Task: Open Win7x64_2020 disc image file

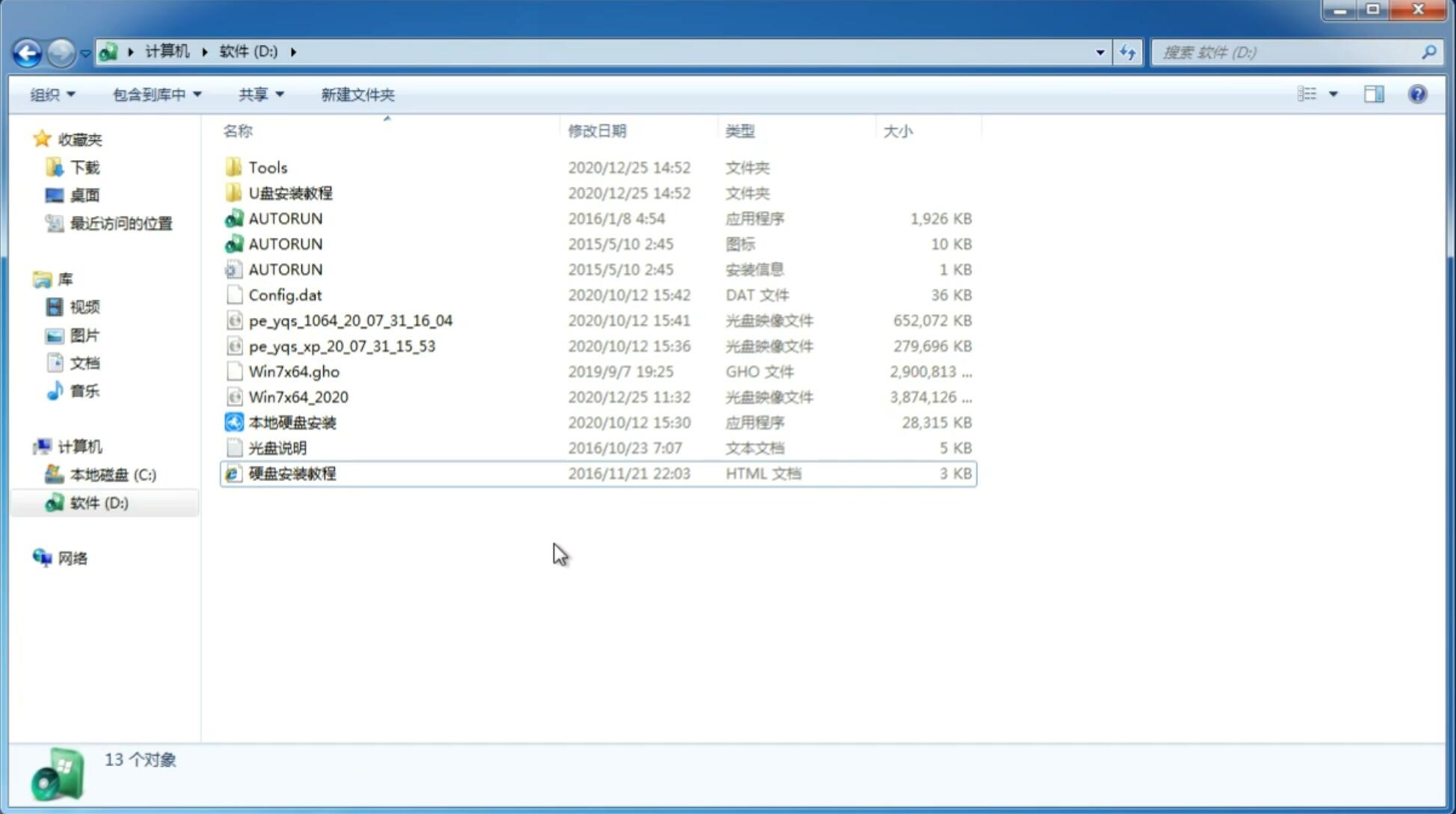Action: [299, 396]
